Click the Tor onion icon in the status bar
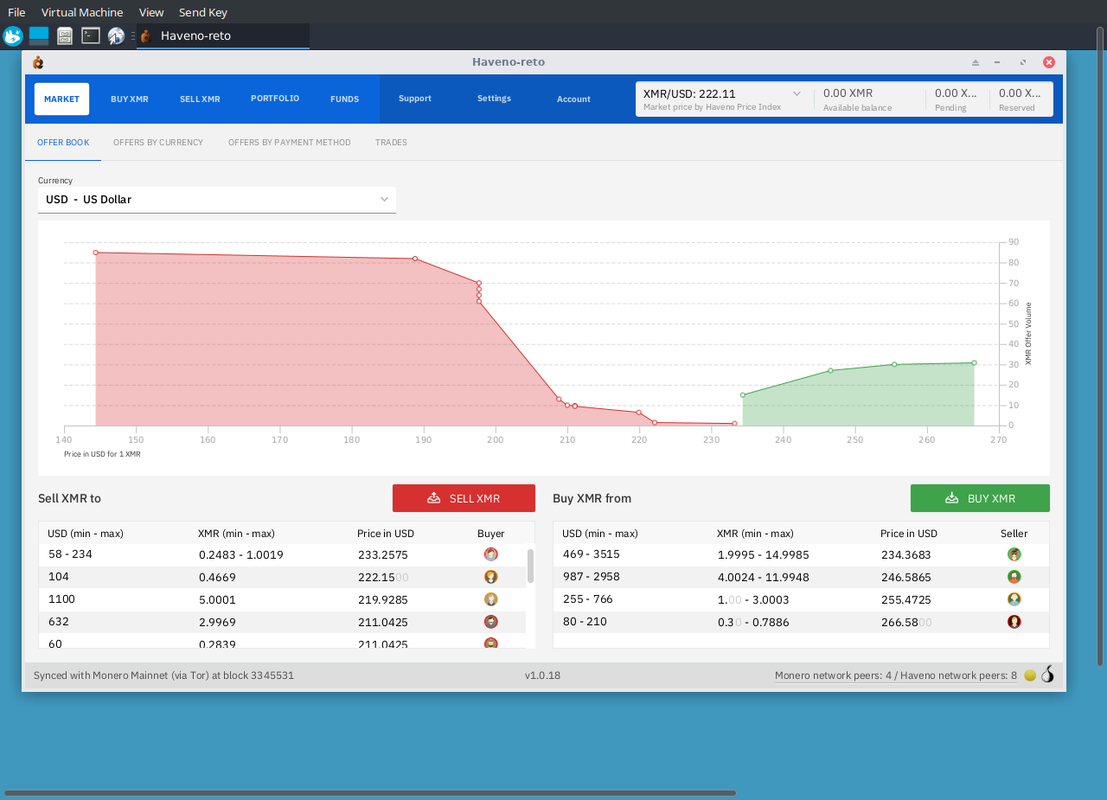Screen dimensions: 1107x800 coord(1048,674)
